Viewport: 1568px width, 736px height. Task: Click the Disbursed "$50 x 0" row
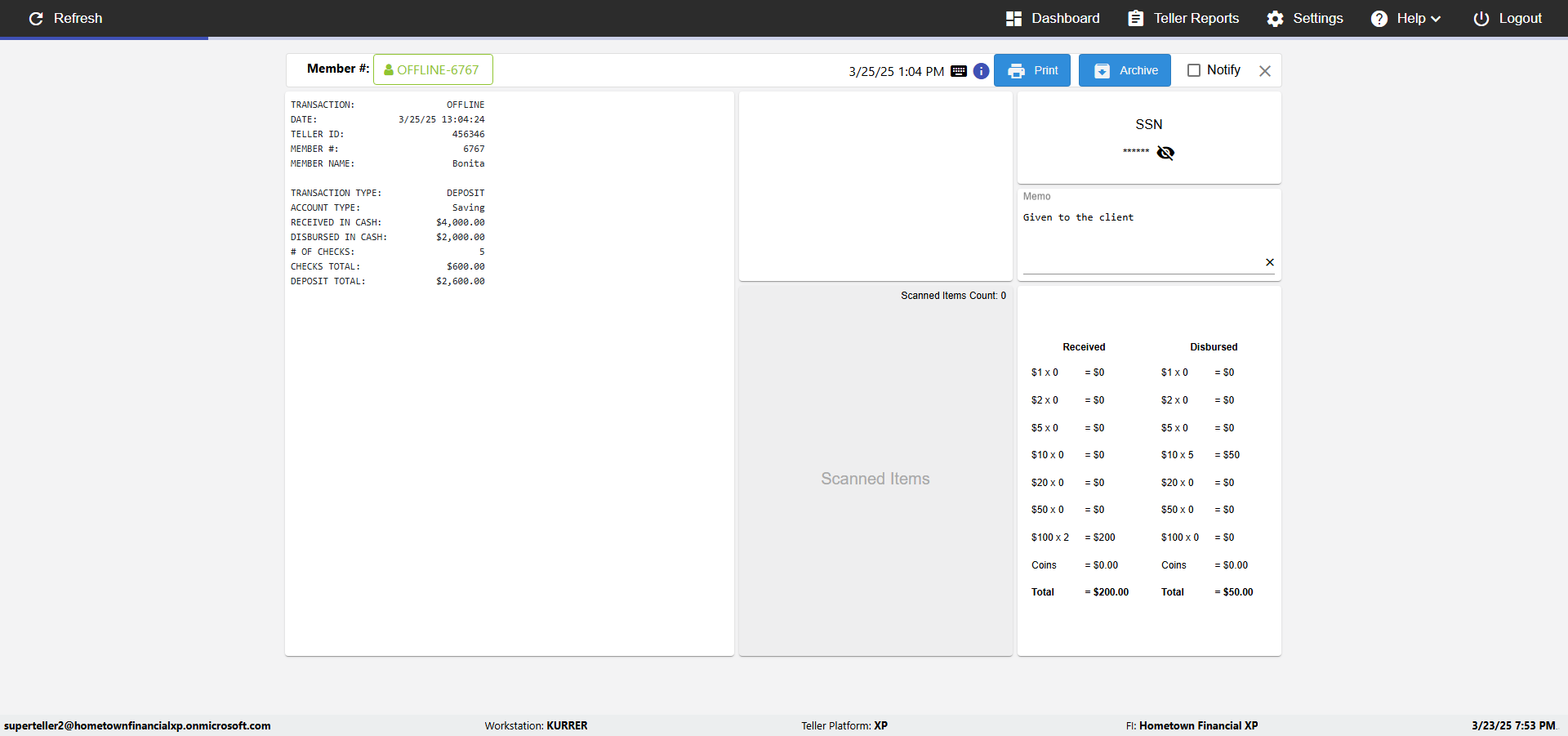pyautogui.click(x=1198, y=510)
